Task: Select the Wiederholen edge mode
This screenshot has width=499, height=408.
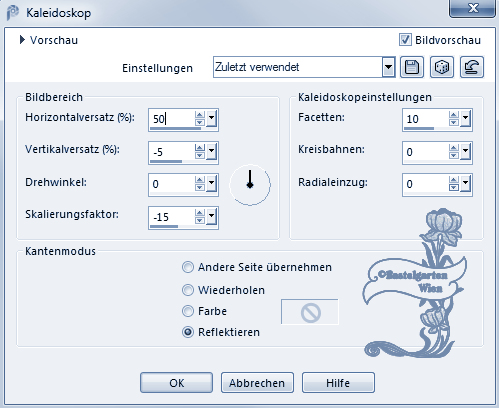Action: coord(188,290)
